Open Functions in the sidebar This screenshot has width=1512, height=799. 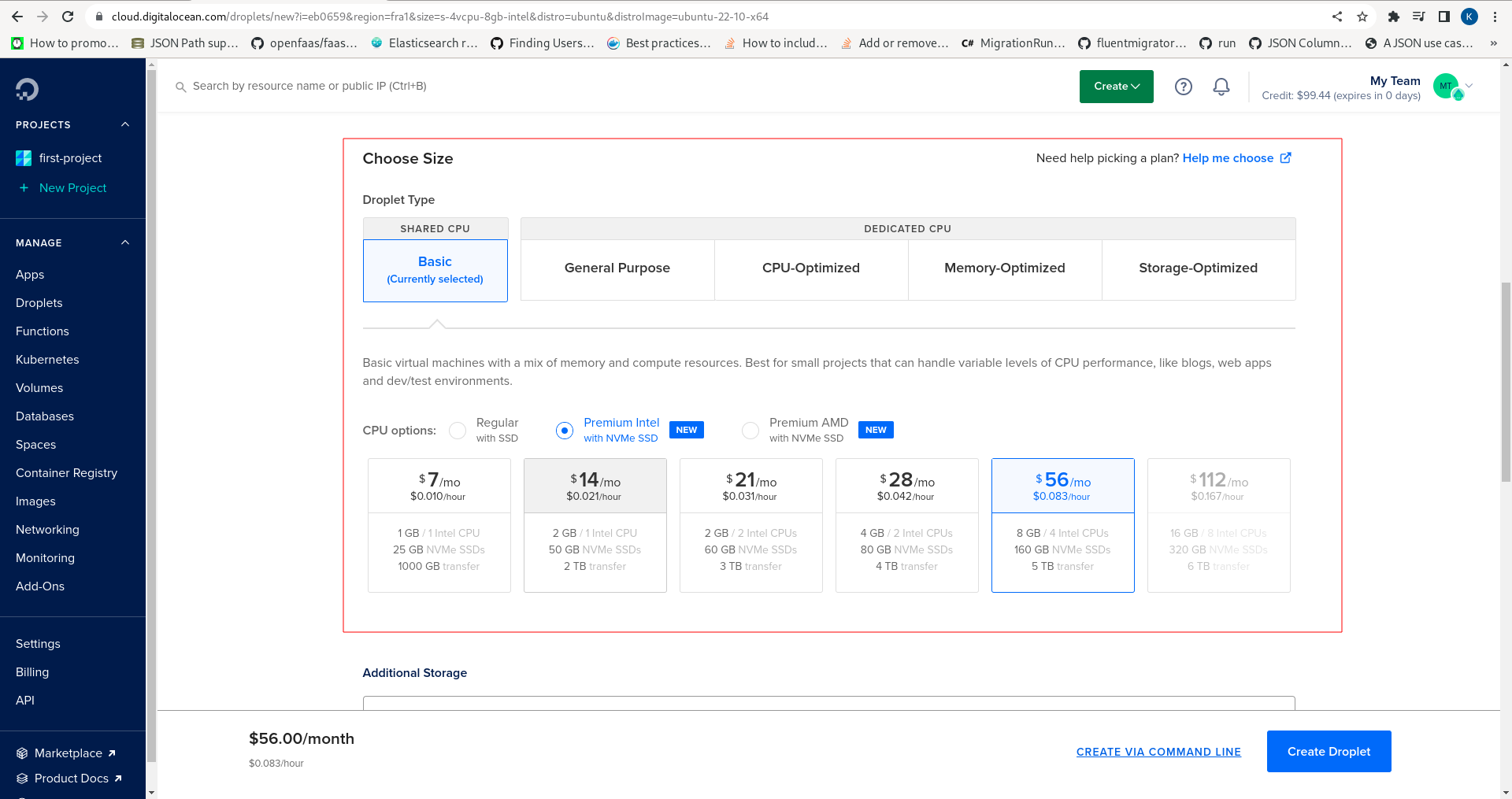[x=43, y=331]
